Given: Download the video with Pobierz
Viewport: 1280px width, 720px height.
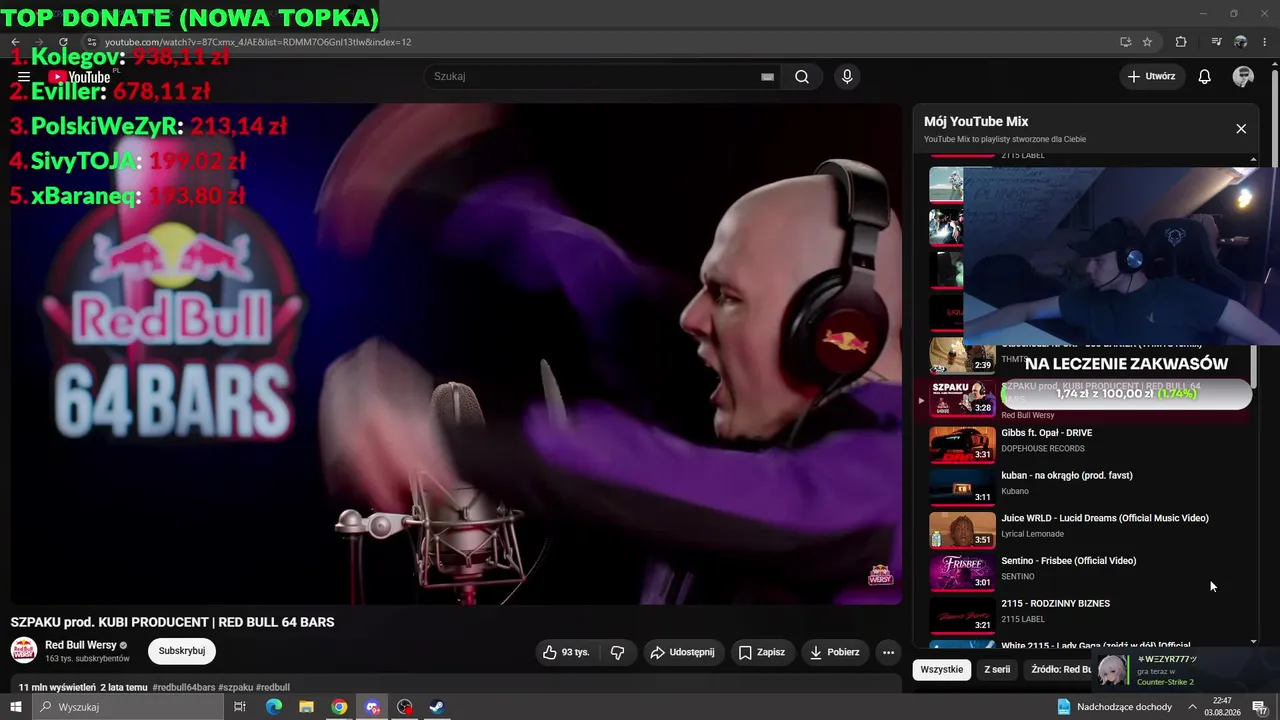Looking at the screenshot, I should tap(834, 652).
